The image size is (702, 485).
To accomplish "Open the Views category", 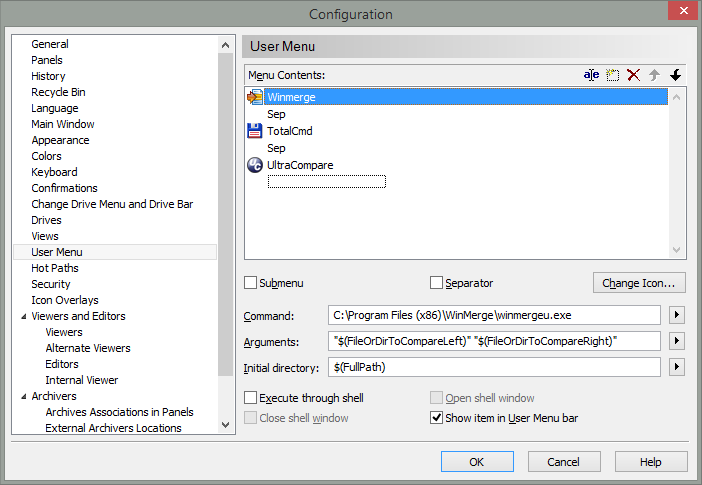I will coord(45,236).
